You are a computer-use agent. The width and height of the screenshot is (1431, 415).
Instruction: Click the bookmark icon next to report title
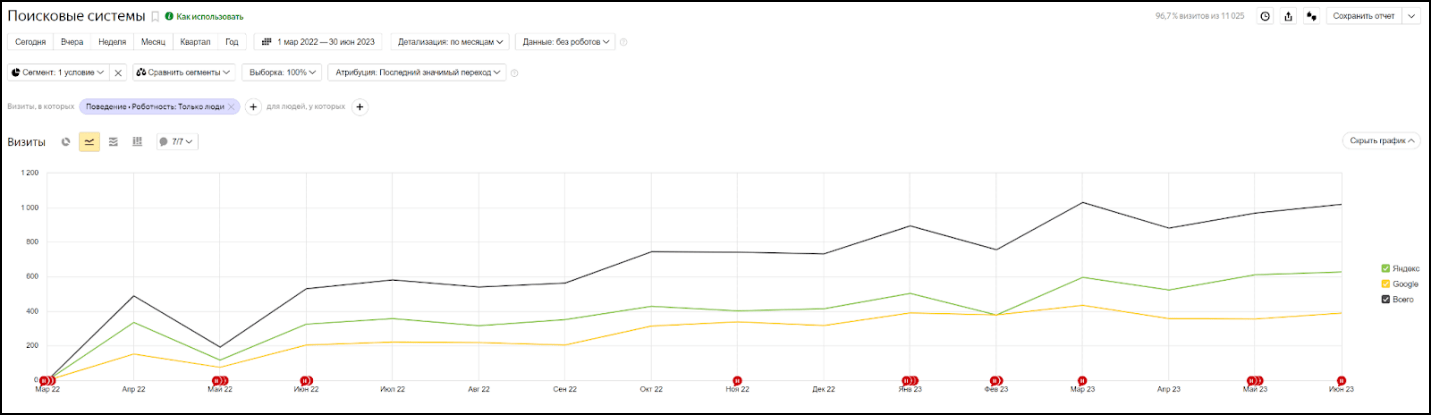click(x=155, y=17)
